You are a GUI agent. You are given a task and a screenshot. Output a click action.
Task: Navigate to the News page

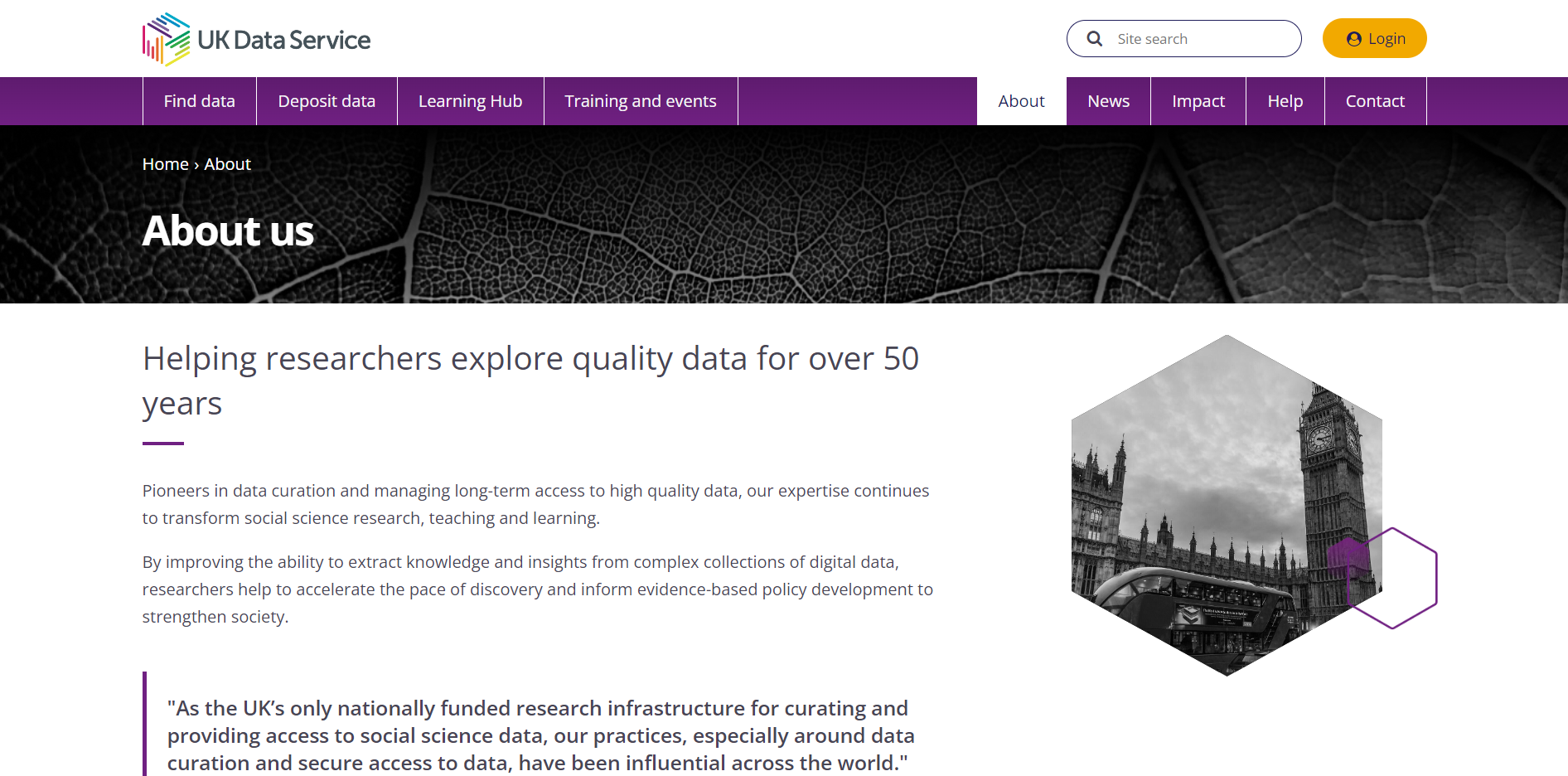[1108, 101]
